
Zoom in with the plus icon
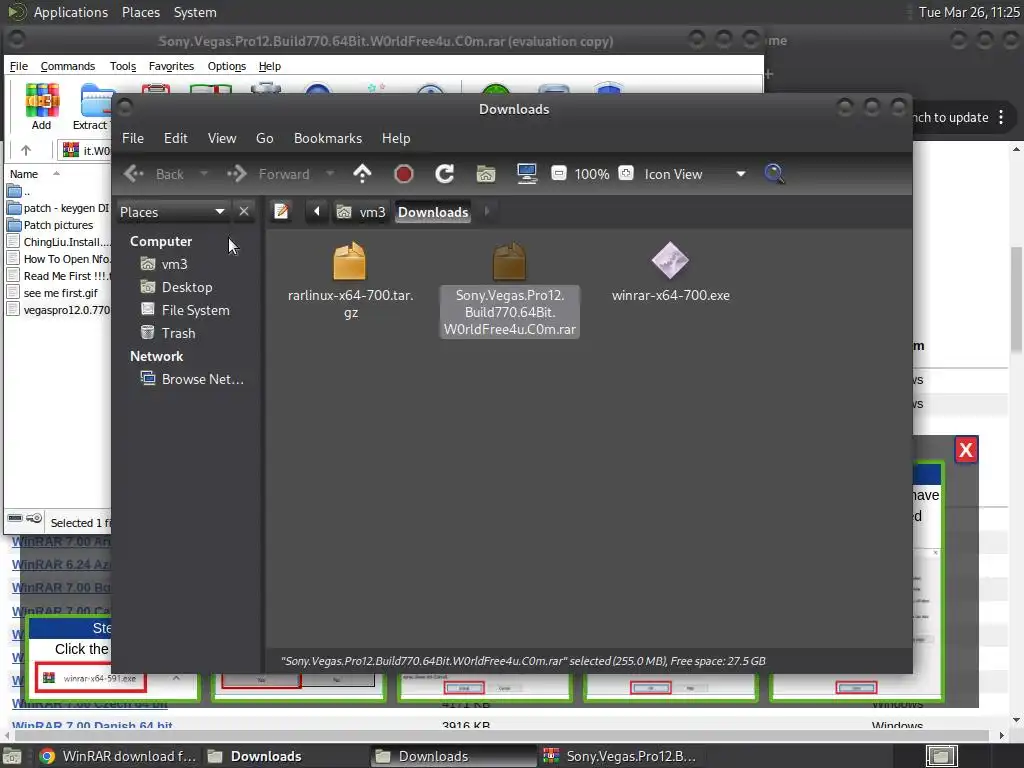(626, 173)
